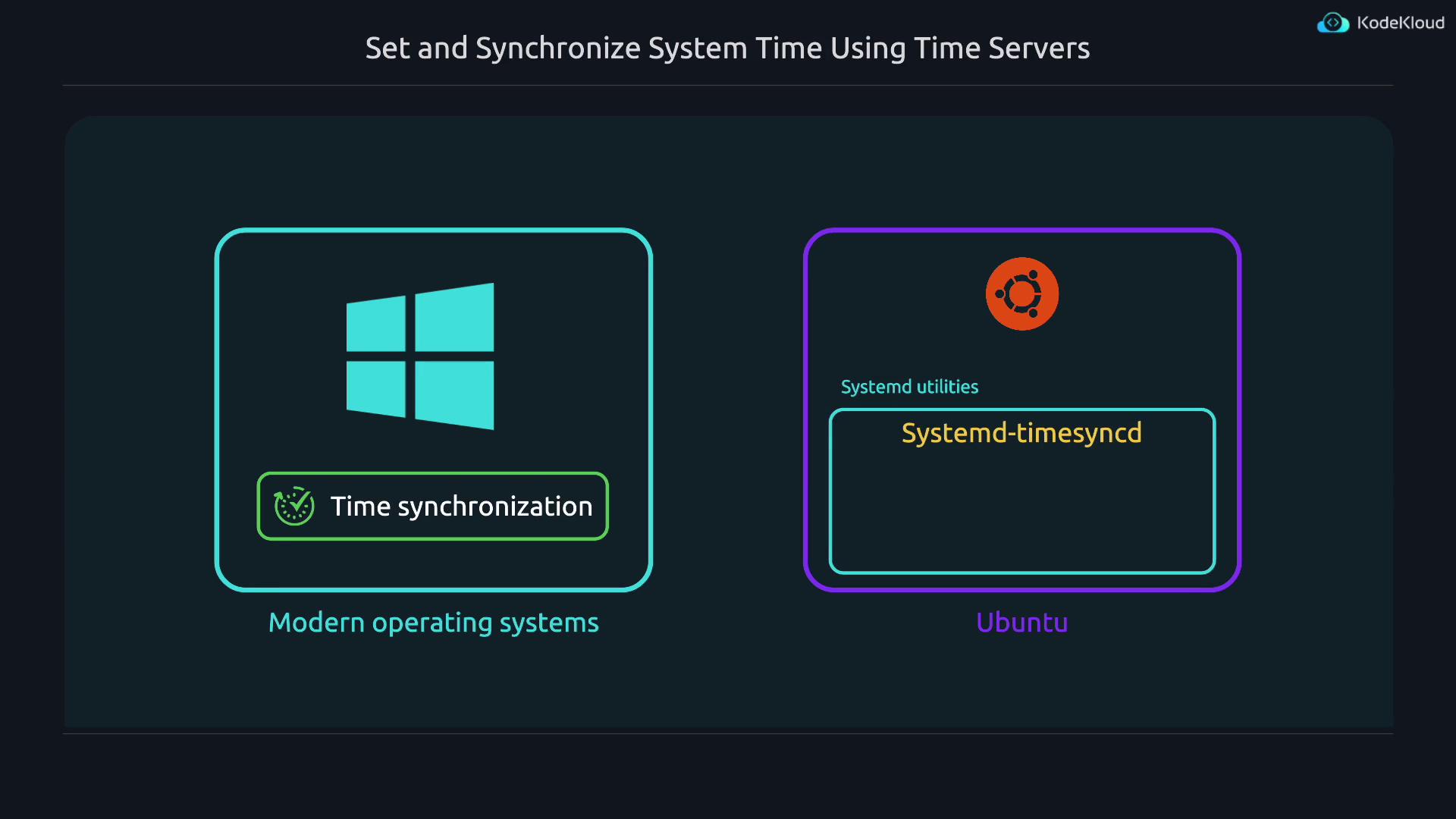Click the green clock checkmark icon
Screen dimensions: 1456x819
(294, 506)
